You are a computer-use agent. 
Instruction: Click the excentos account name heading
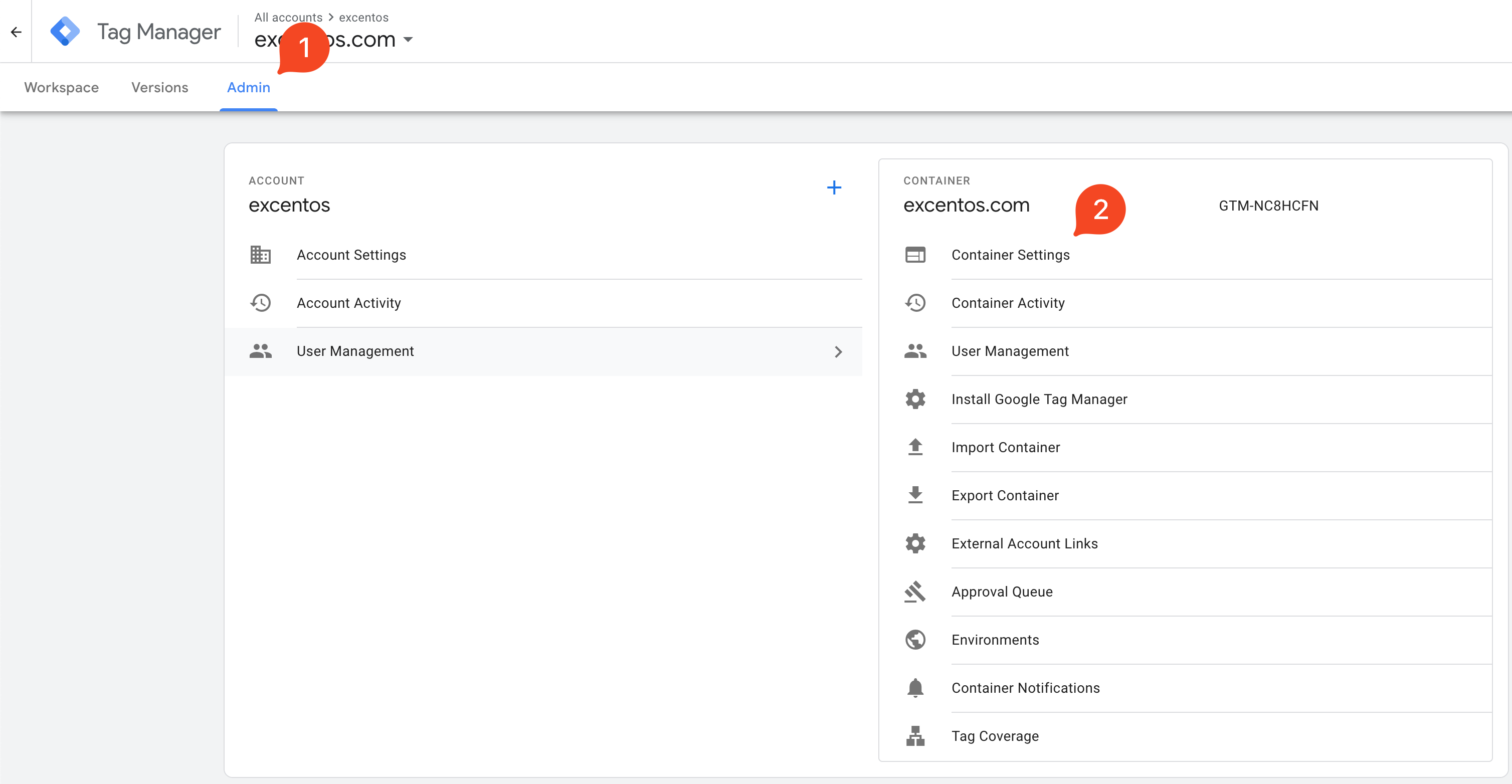click(x=289, y=205)
